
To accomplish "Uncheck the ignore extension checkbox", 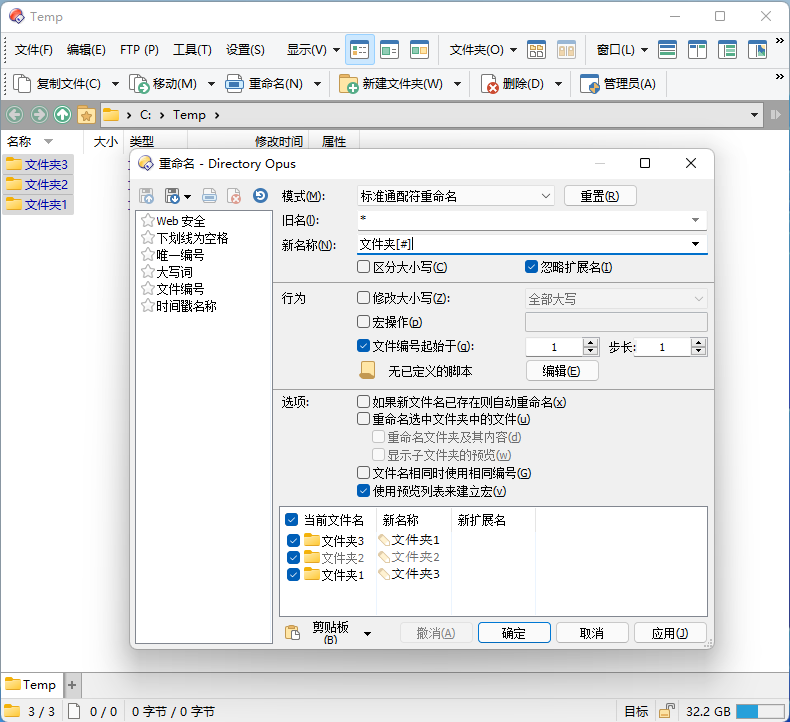I will (x=532, y=267).
